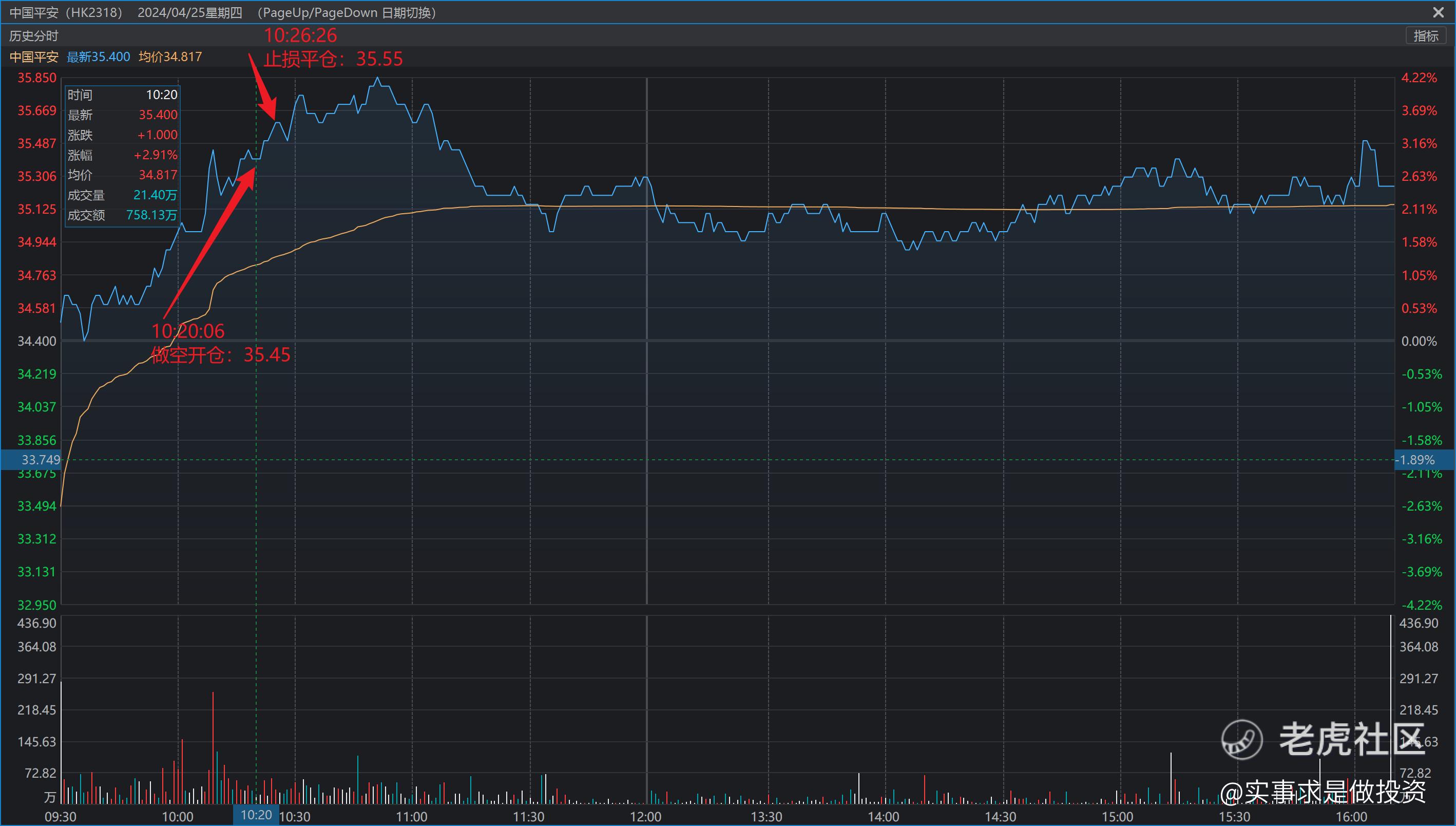
Task: Click the date 2024/04/25星期四 in title
Action: 190,12
